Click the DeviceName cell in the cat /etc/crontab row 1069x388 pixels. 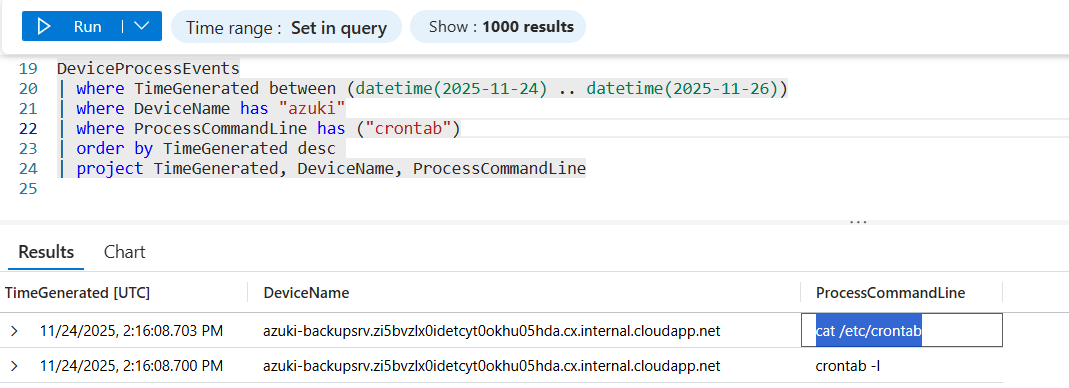[492, 331]
